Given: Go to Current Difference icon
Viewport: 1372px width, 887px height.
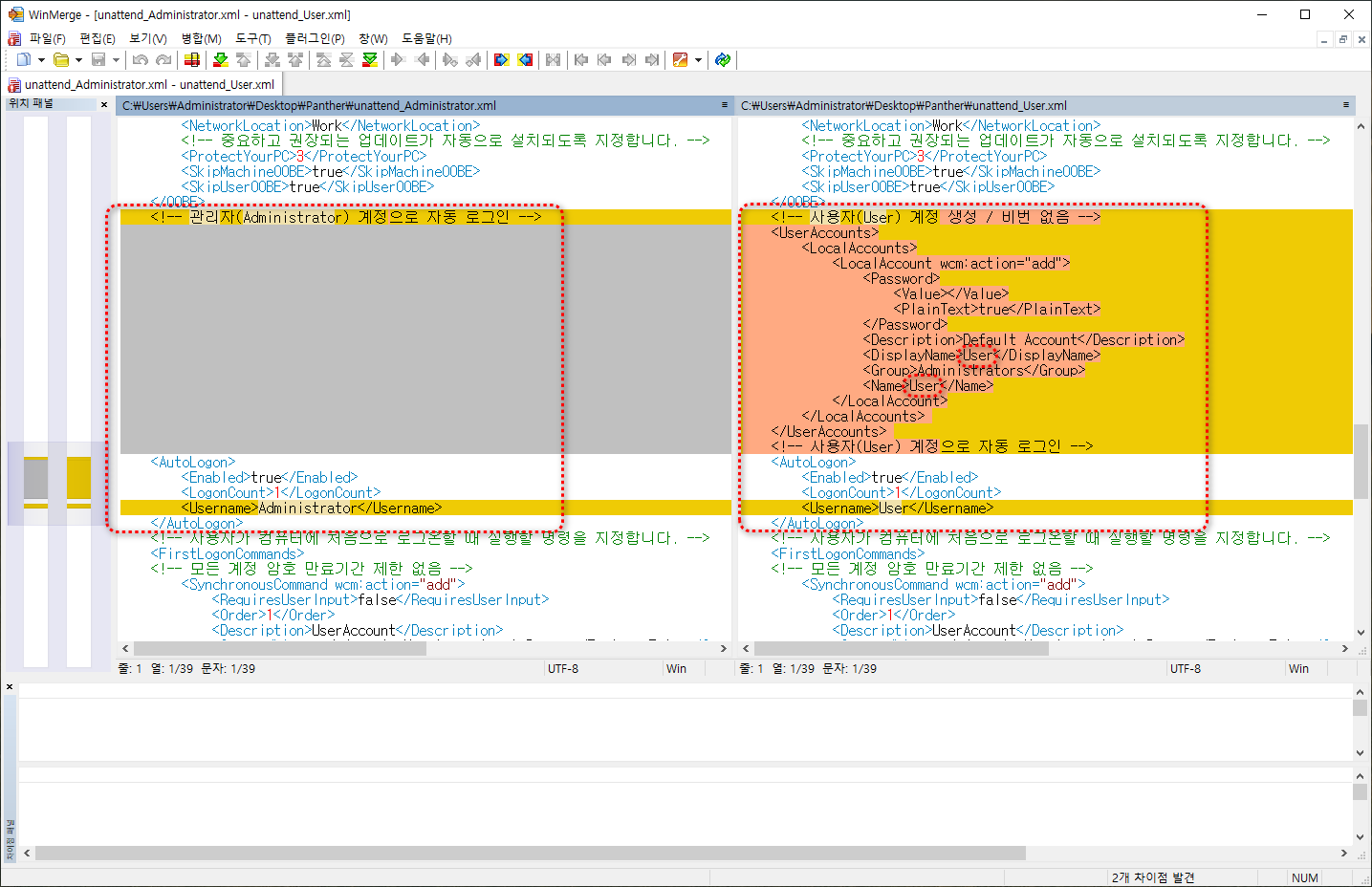Looking at the screenshot, I should pyautogui.click(x=347, y=59).
